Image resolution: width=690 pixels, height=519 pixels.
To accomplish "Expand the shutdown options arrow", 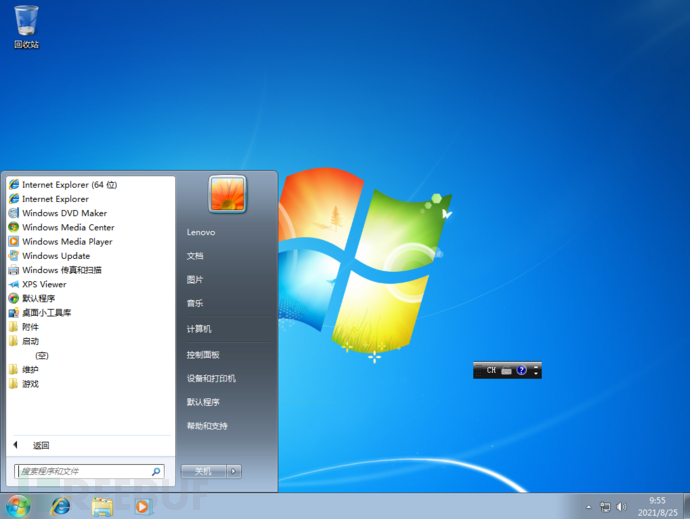I will (x=234, y=471).
